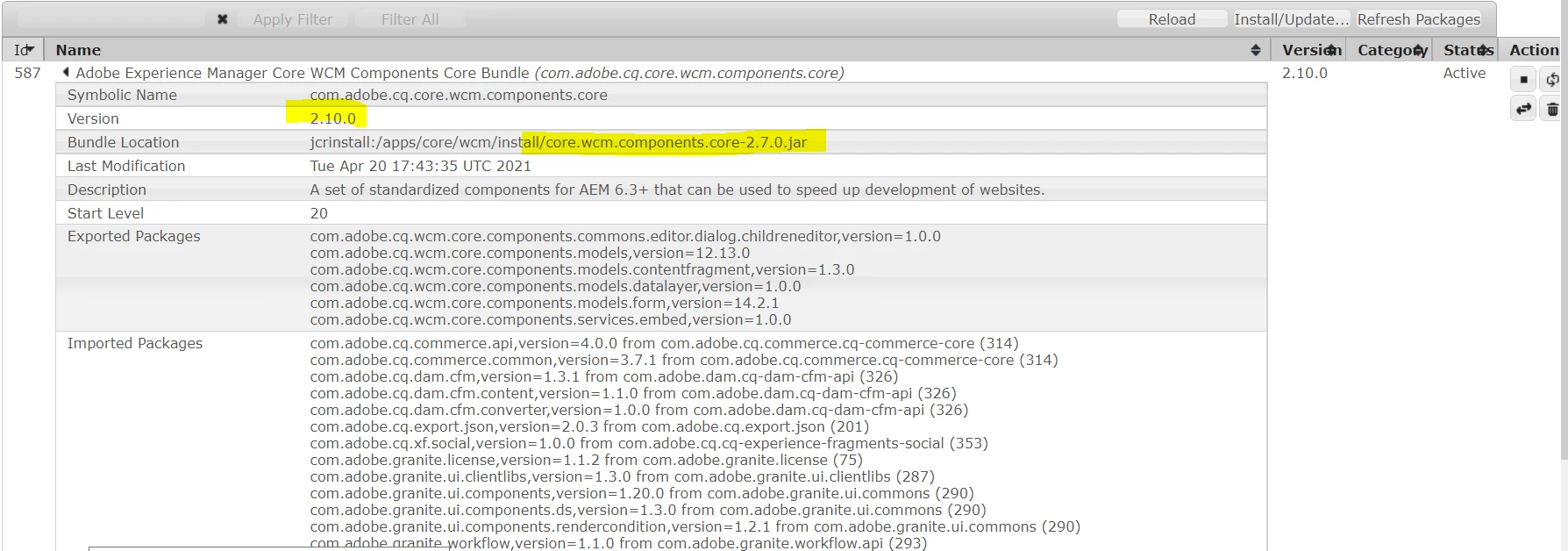
Task: Click the Filter All button
Action: [410, 19]
